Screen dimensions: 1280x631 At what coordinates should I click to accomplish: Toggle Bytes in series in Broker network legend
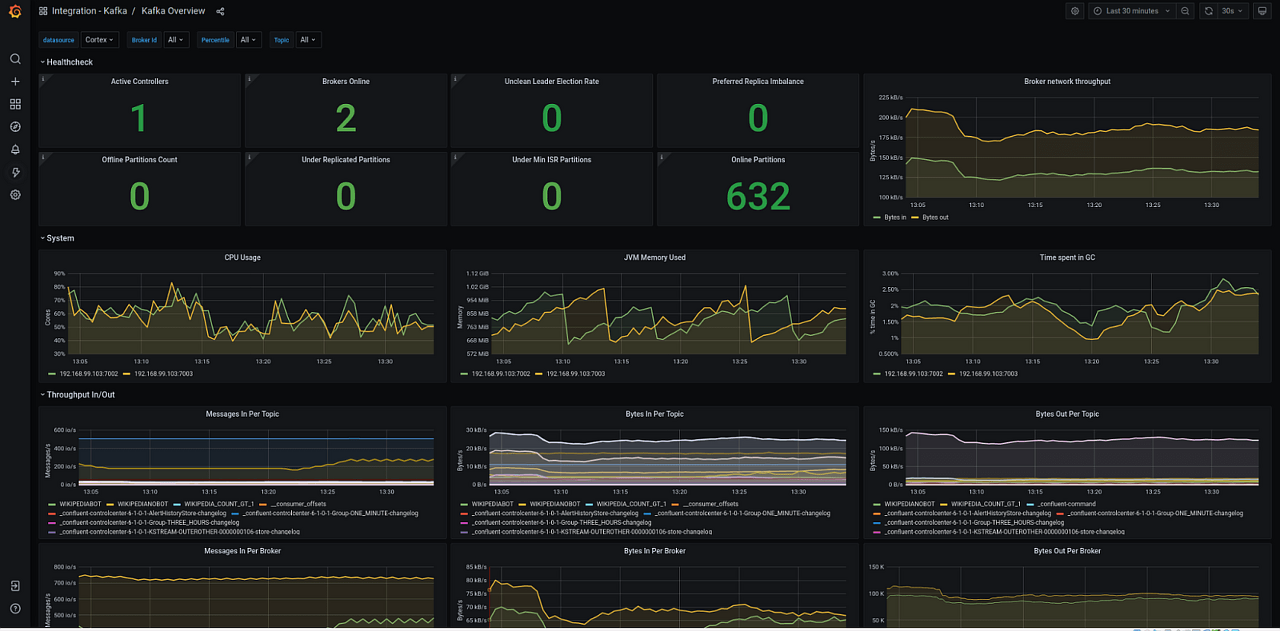(x=895, y=217)
